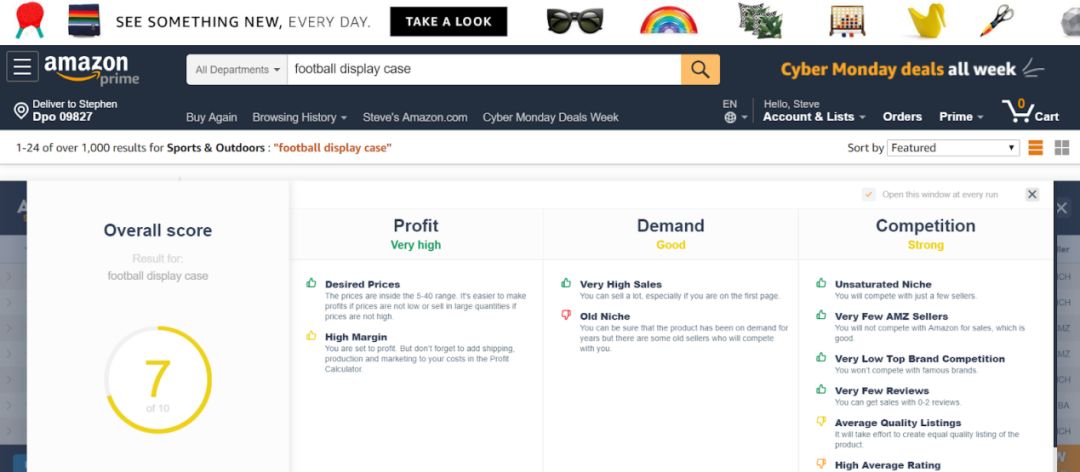Click the yellow swan banner thumbnail

926,21
